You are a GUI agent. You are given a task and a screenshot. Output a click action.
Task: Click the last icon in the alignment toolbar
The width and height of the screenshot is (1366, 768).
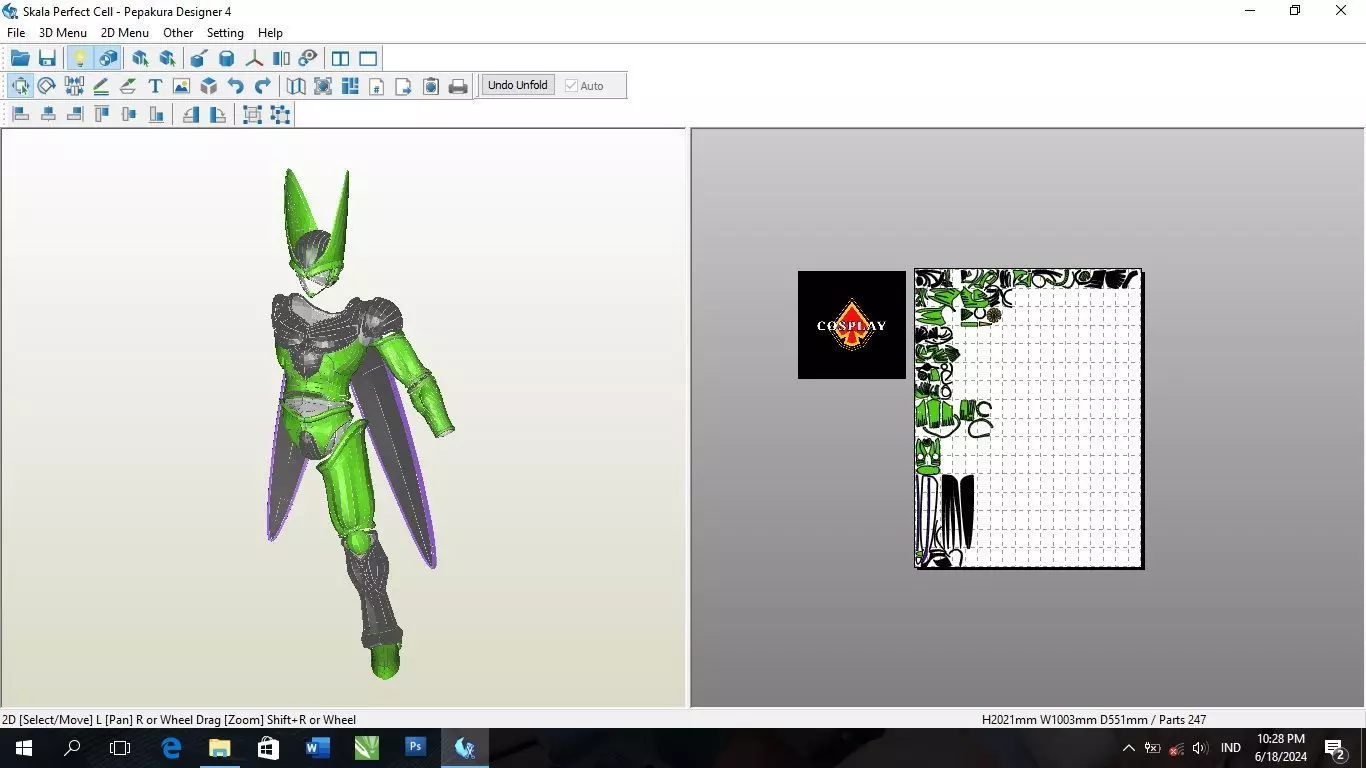point(280,114)
